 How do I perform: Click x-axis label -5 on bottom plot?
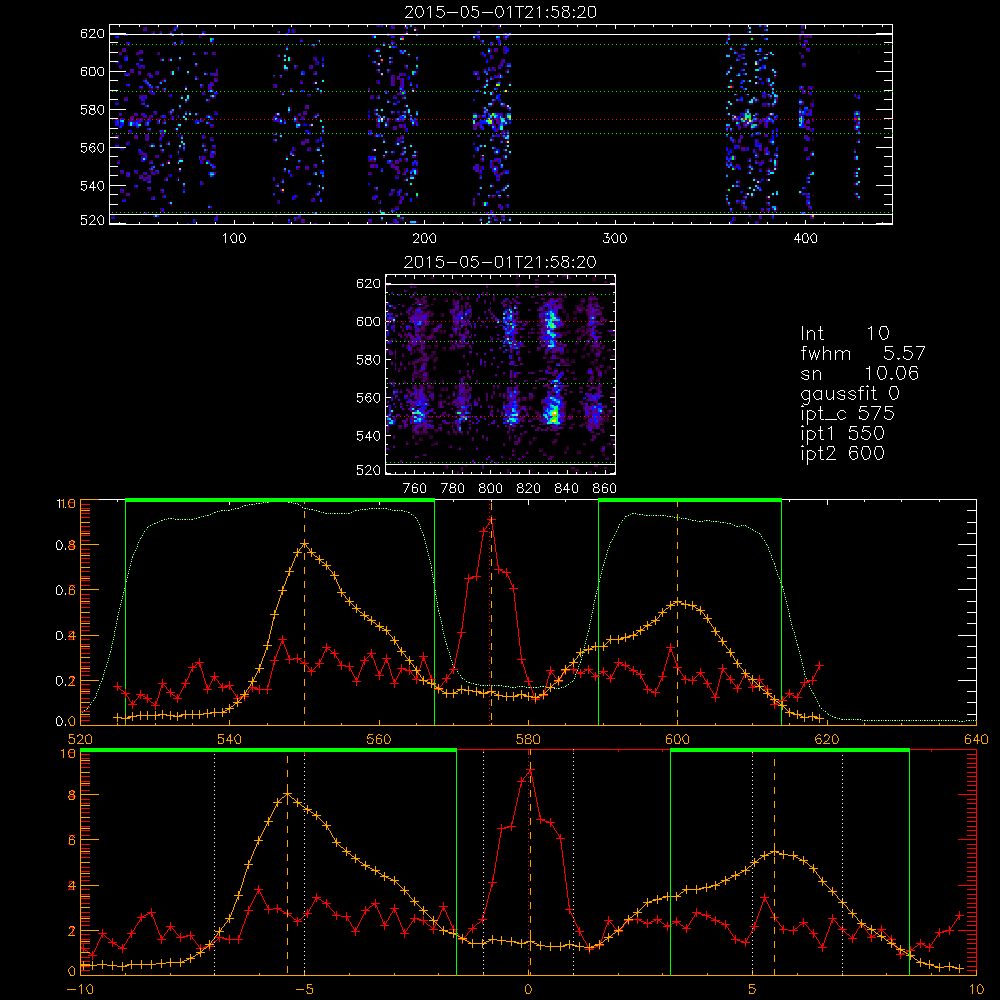[x=304, y=989]
